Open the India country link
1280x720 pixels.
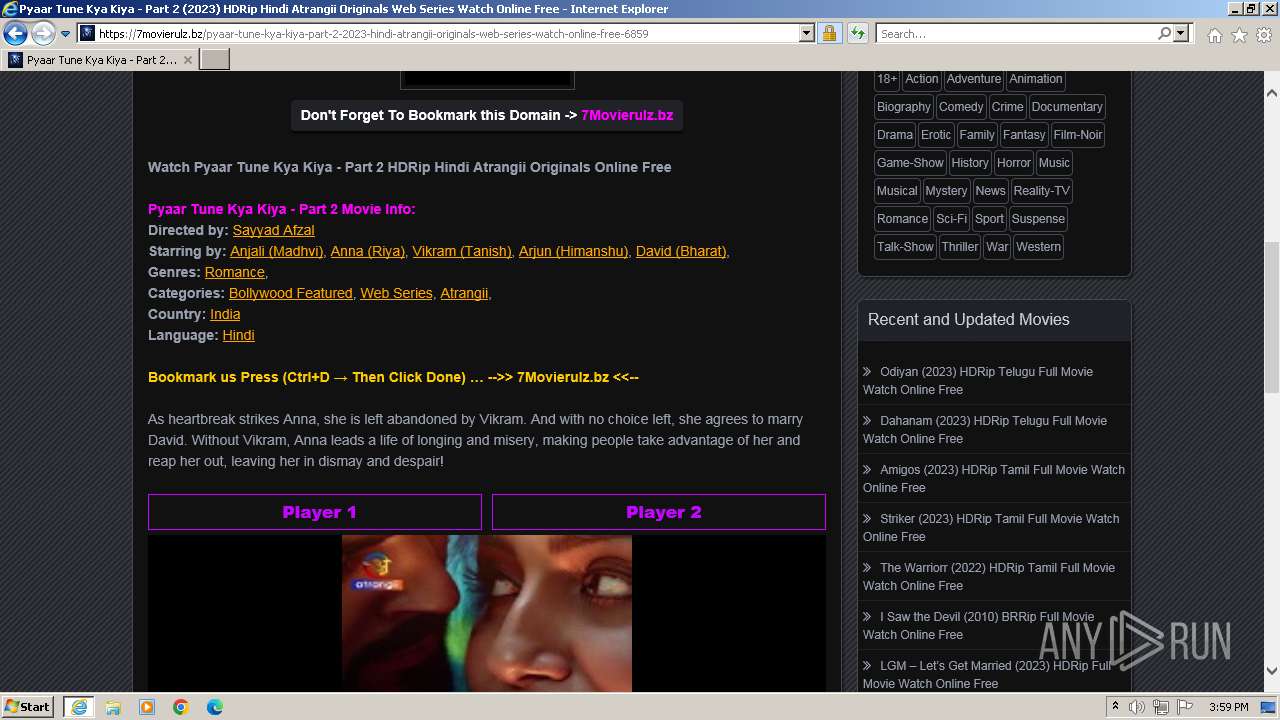pos(225,314)
